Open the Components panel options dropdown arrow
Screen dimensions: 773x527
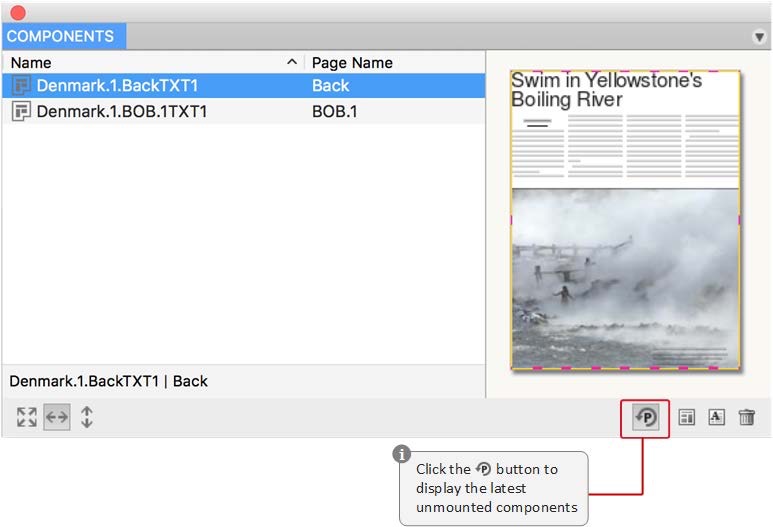click(758, 37)
